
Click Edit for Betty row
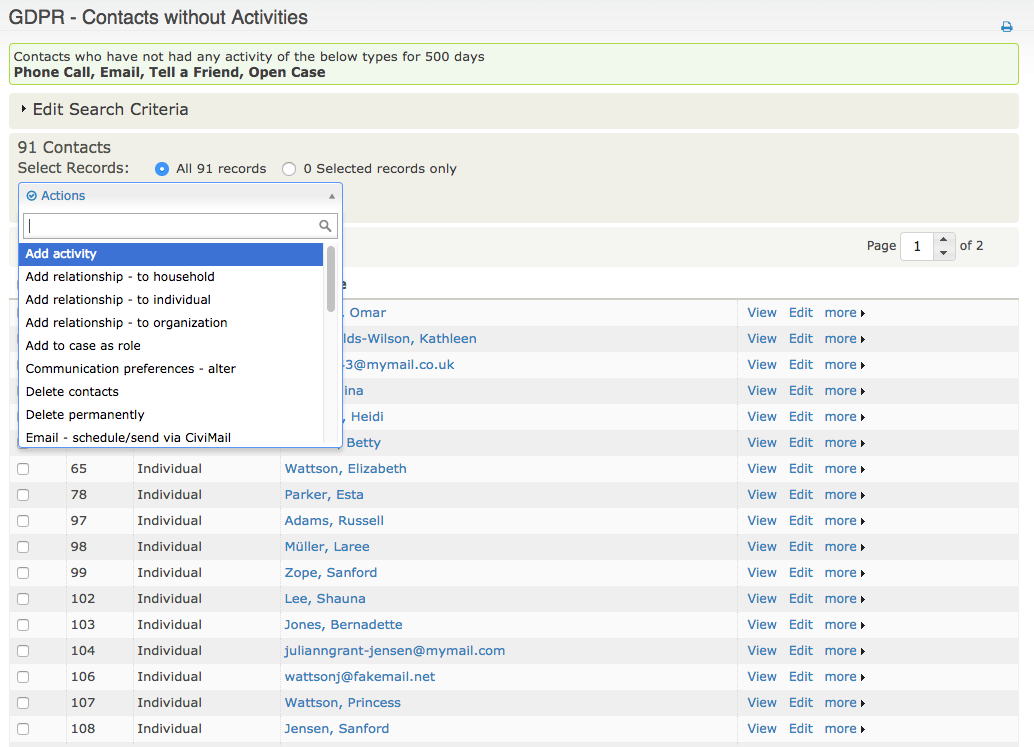(801, 443)
